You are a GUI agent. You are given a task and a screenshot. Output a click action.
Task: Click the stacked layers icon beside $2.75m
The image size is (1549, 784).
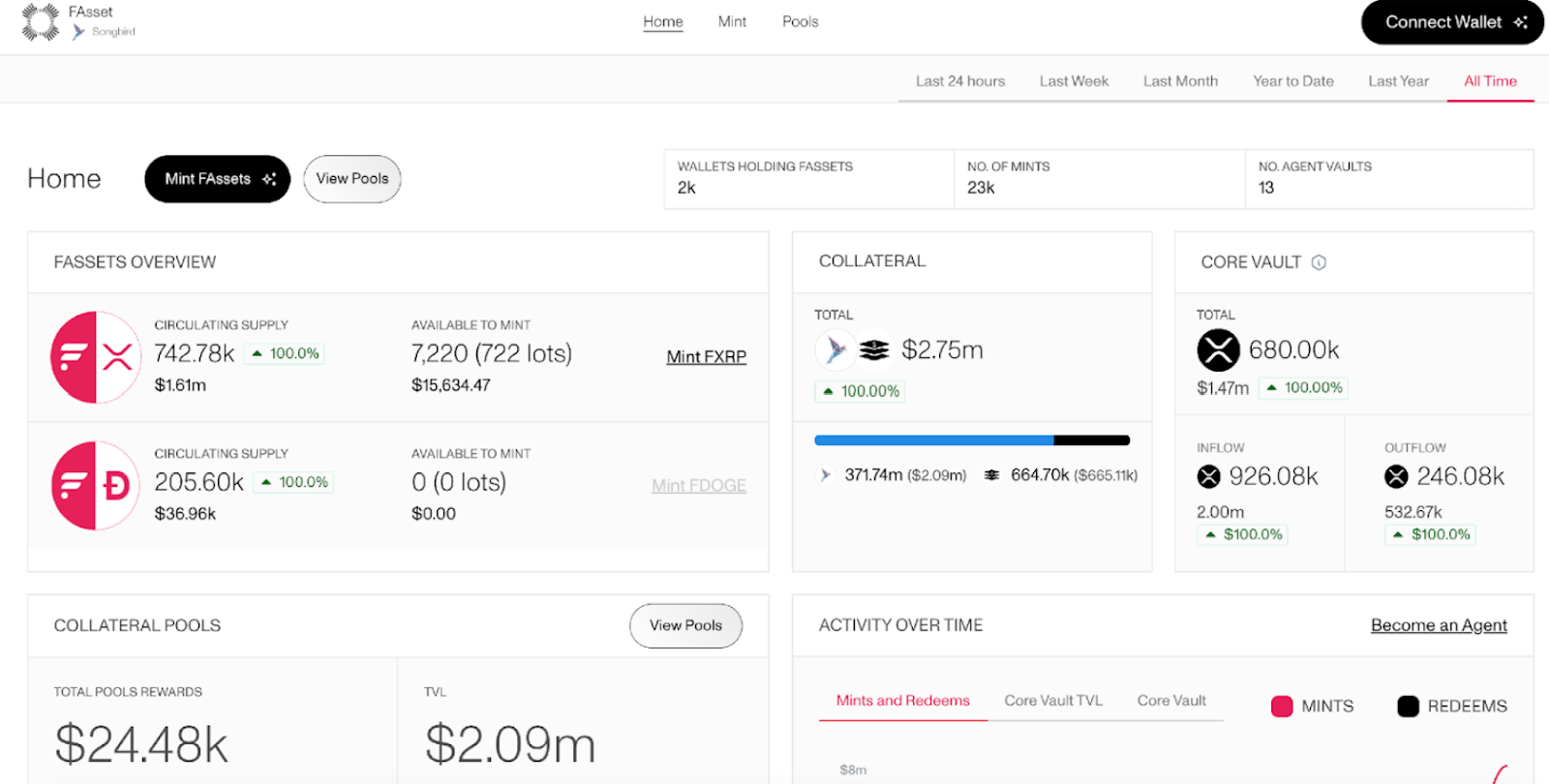[874, 350]
